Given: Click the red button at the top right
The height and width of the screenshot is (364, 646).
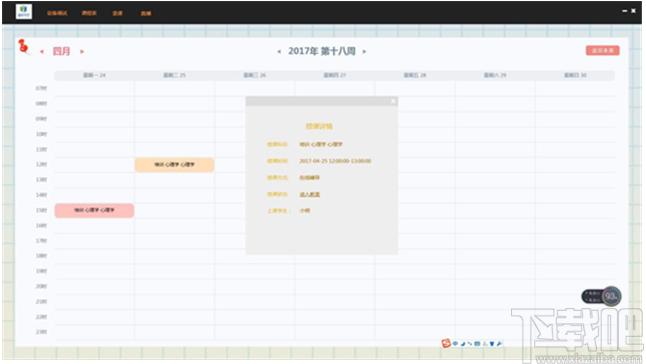Looking at the screenshot, I should [x=603, y=50].
